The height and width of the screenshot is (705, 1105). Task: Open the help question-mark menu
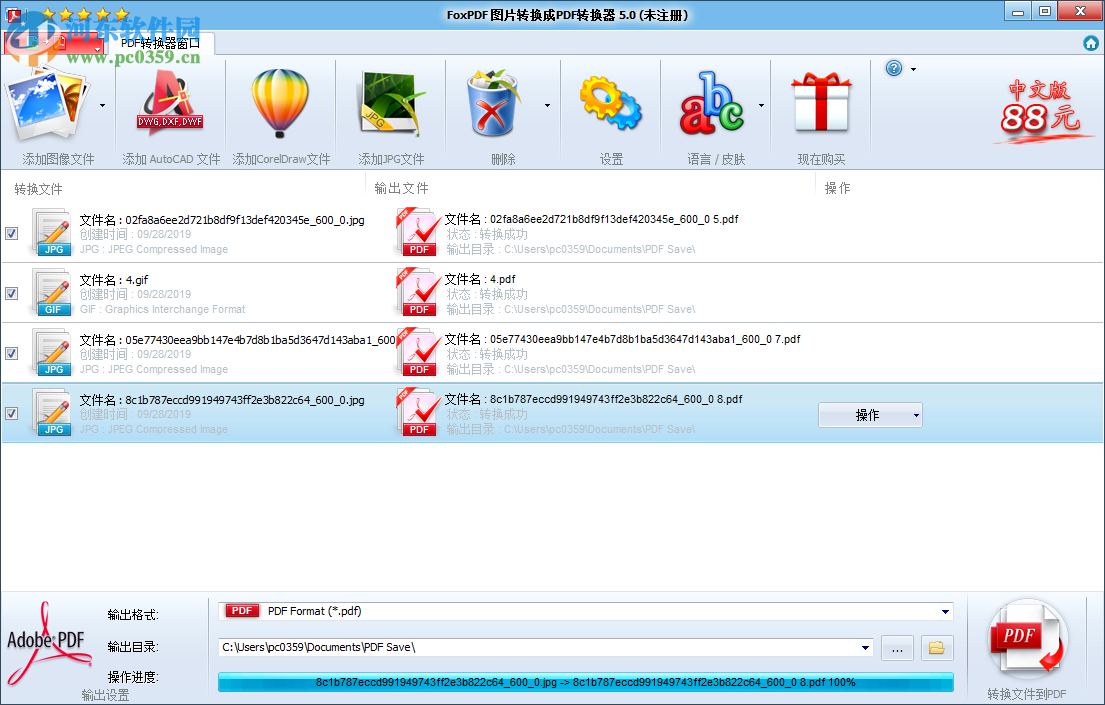tap(893, 68)
